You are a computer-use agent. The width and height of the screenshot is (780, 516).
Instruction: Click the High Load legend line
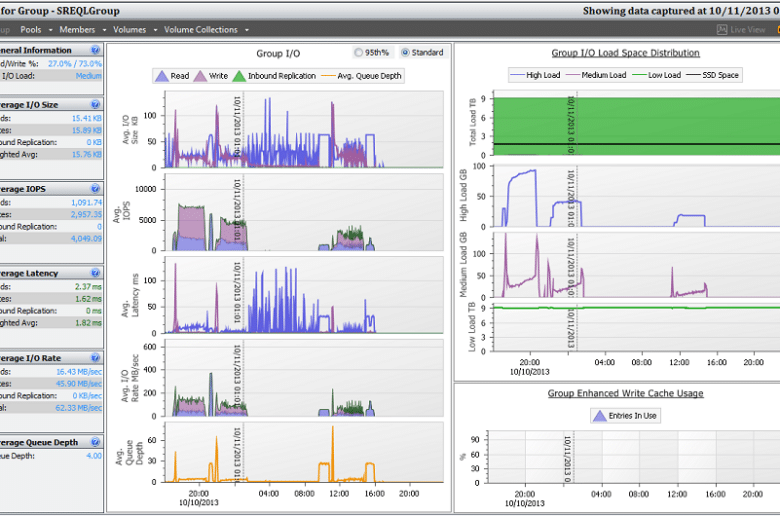tap(517, 75)
